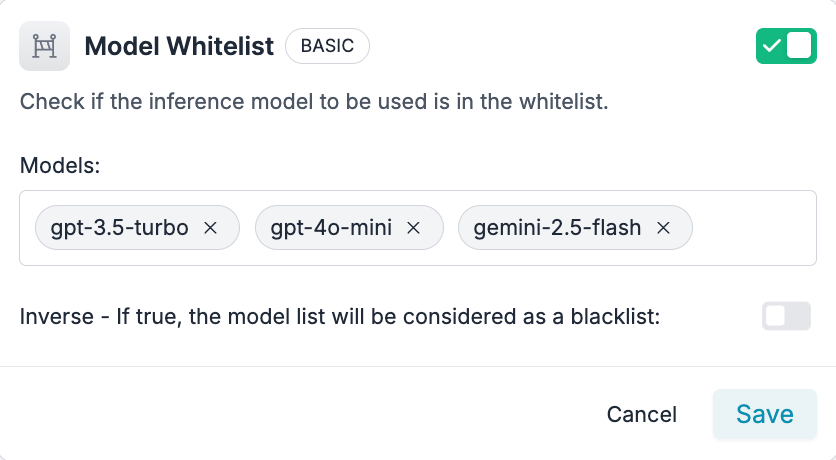Viewport: 836px width, 460px height.
Task: Click the grey knob of Inverse switch
Action: pyautogui.click(x=775, y=317)
